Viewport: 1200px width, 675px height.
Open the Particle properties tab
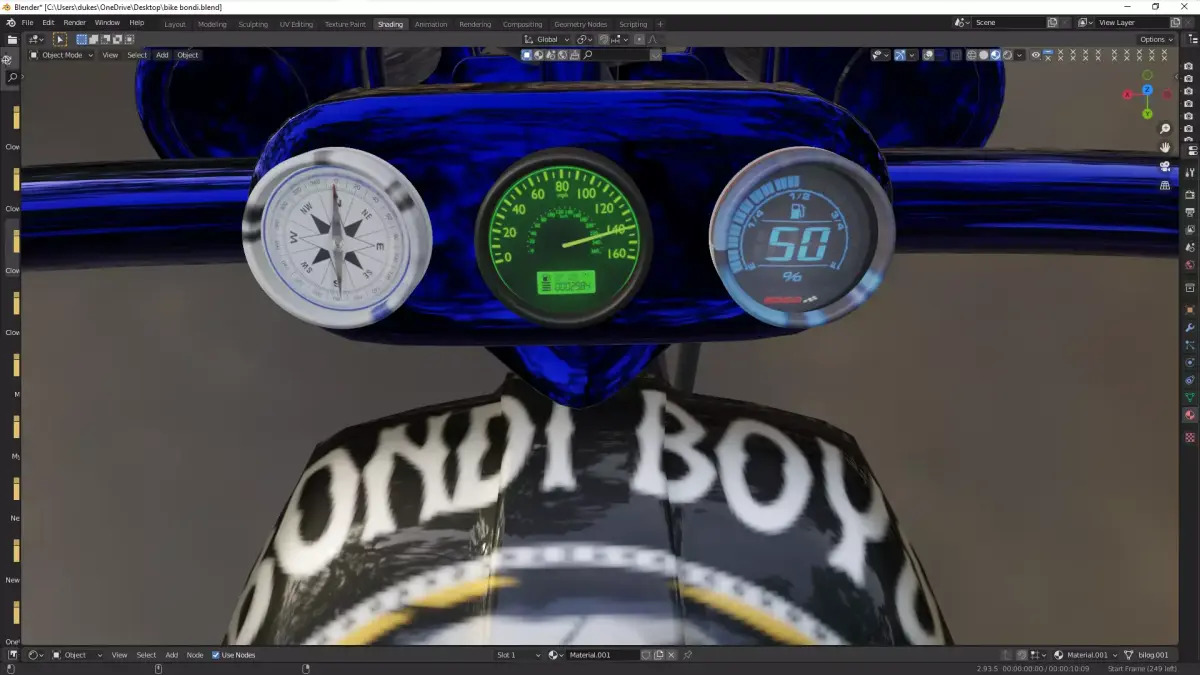pyautogui.click(x=1190, y=345)
